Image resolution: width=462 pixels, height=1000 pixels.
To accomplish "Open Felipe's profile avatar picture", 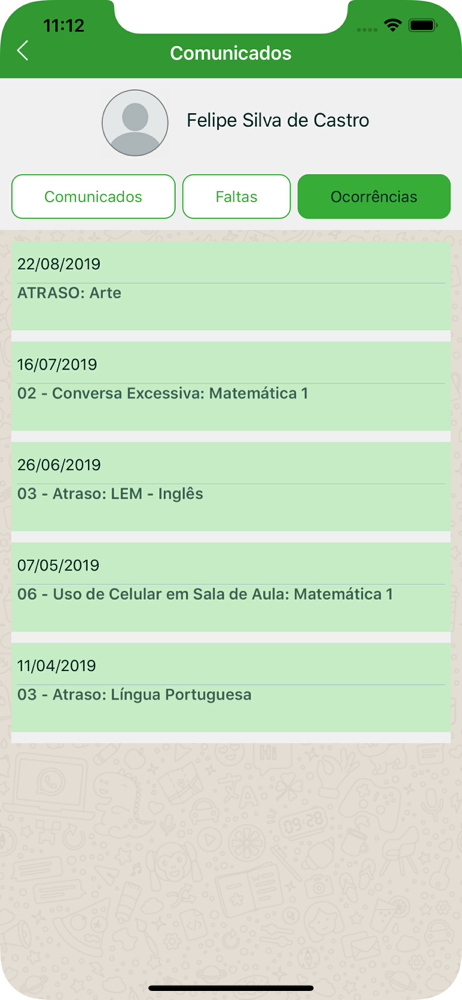I will [135, 122].
